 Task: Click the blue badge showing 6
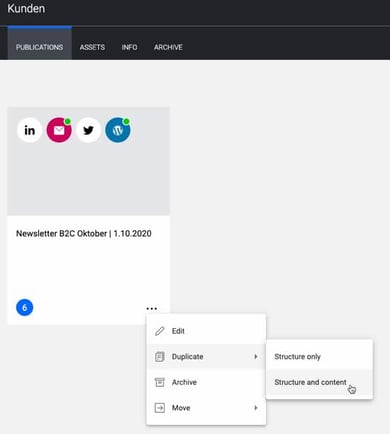coord(25,307)
